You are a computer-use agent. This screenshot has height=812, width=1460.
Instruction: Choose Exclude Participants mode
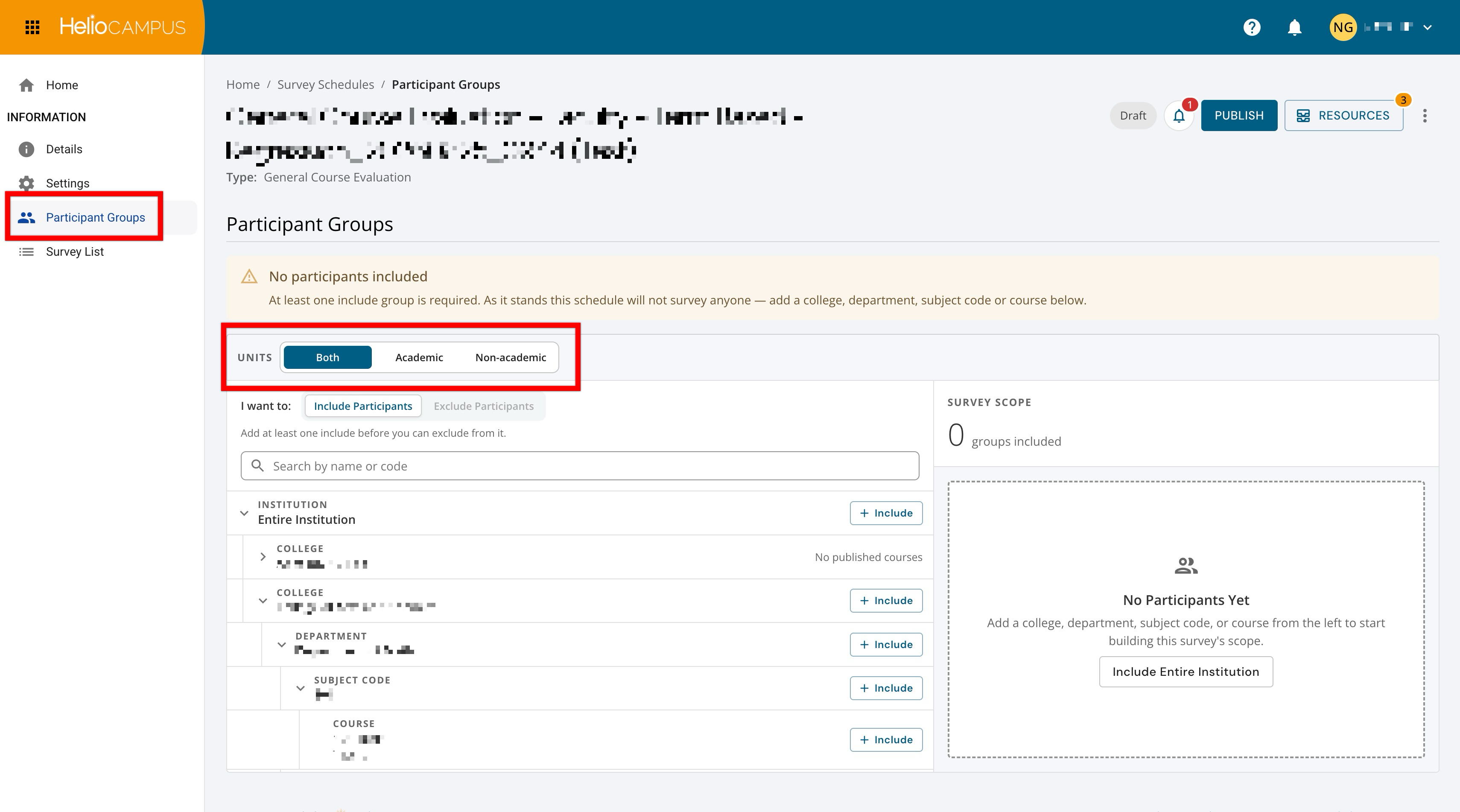(x=483, y=406)
